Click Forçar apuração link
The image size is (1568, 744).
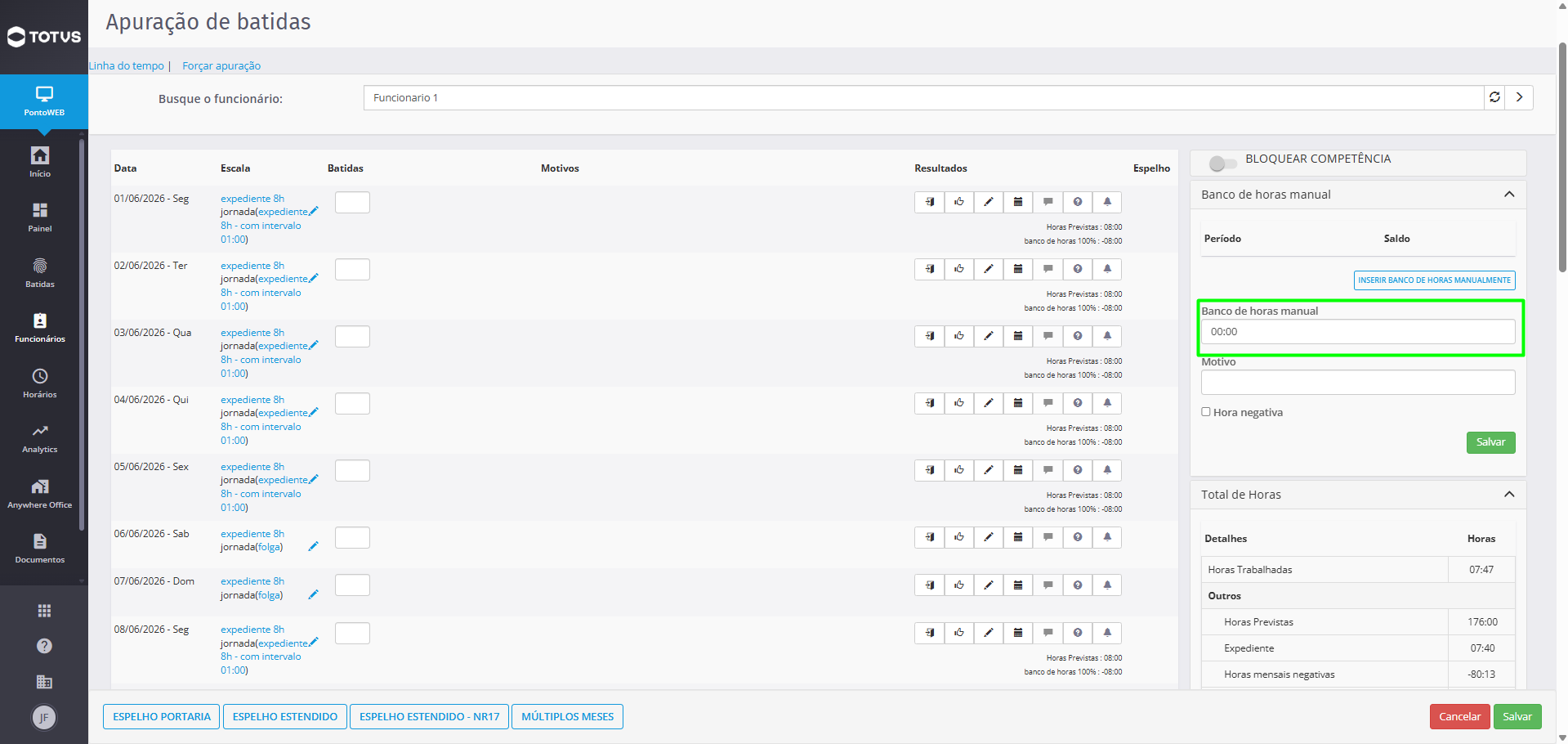point(221,65)
